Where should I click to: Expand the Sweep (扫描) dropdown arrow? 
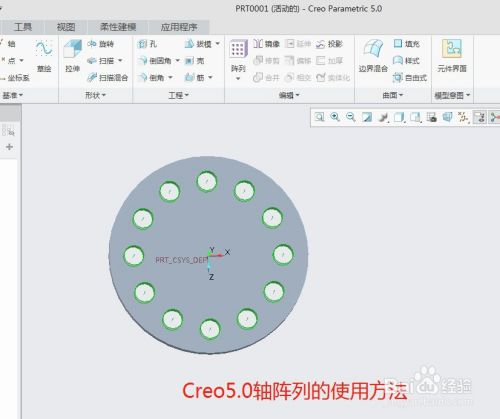(x=120, y=61)
